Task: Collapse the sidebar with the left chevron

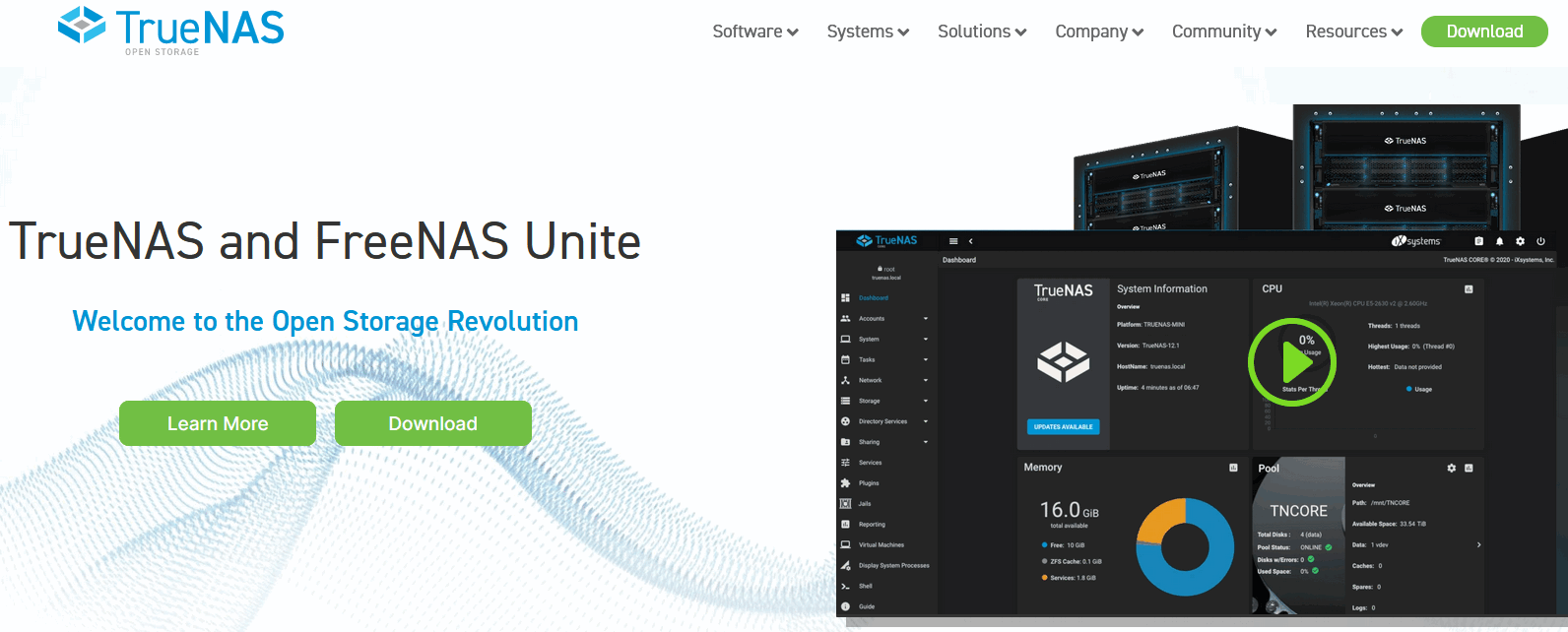Action: click(x=971, y=241)
